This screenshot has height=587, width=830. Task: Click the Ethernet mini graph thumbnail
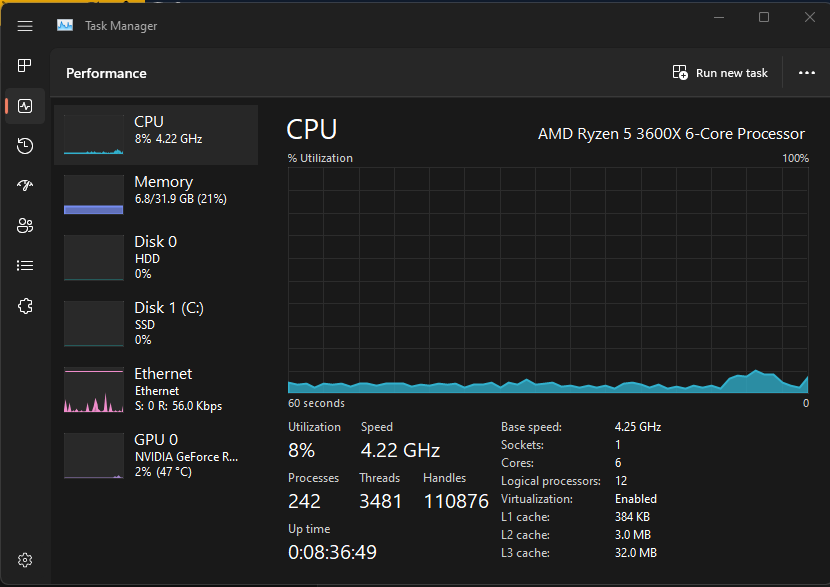coord(94,390)
